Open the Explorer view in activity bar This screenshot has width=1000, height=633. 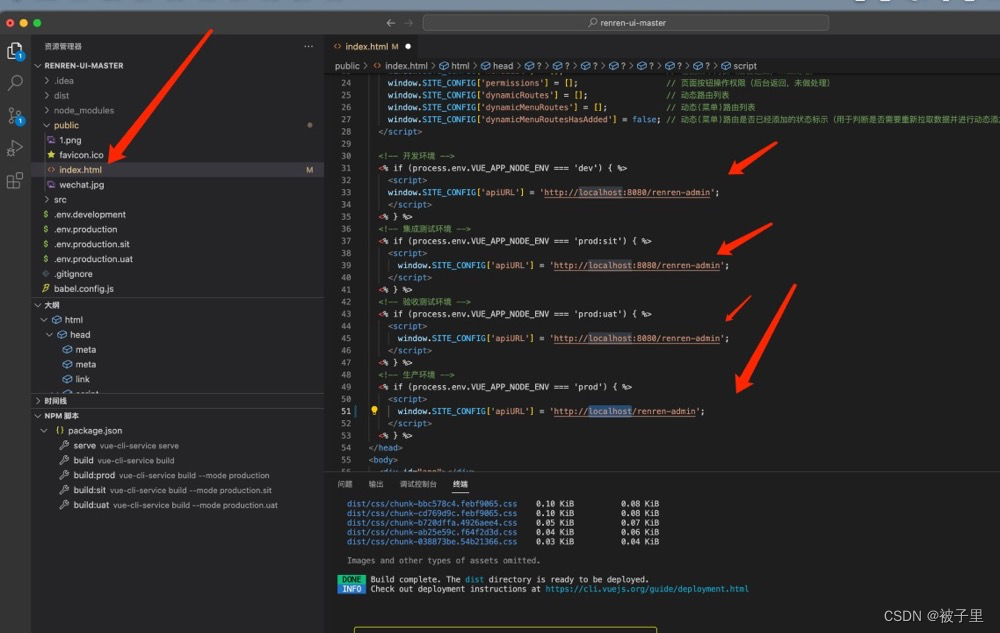tap(15, 50)
